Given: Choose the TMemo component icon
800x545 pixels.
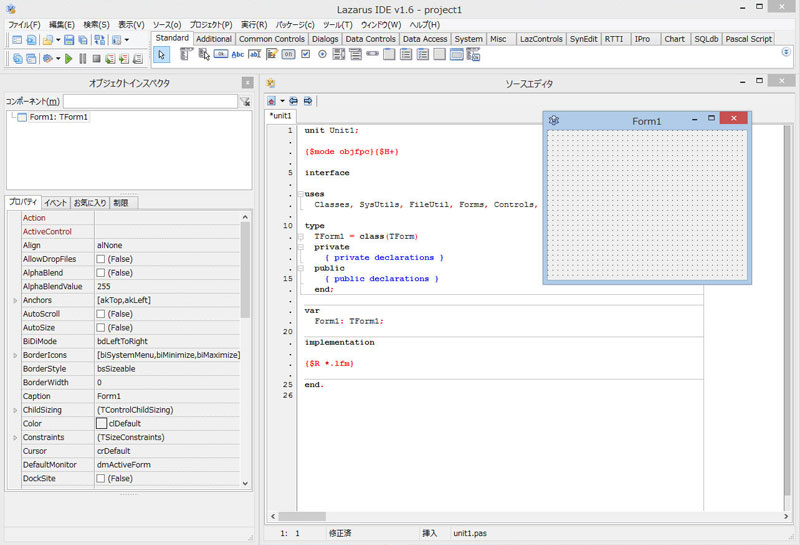Looking at the screenshot, I should click(x=271, y=54).
